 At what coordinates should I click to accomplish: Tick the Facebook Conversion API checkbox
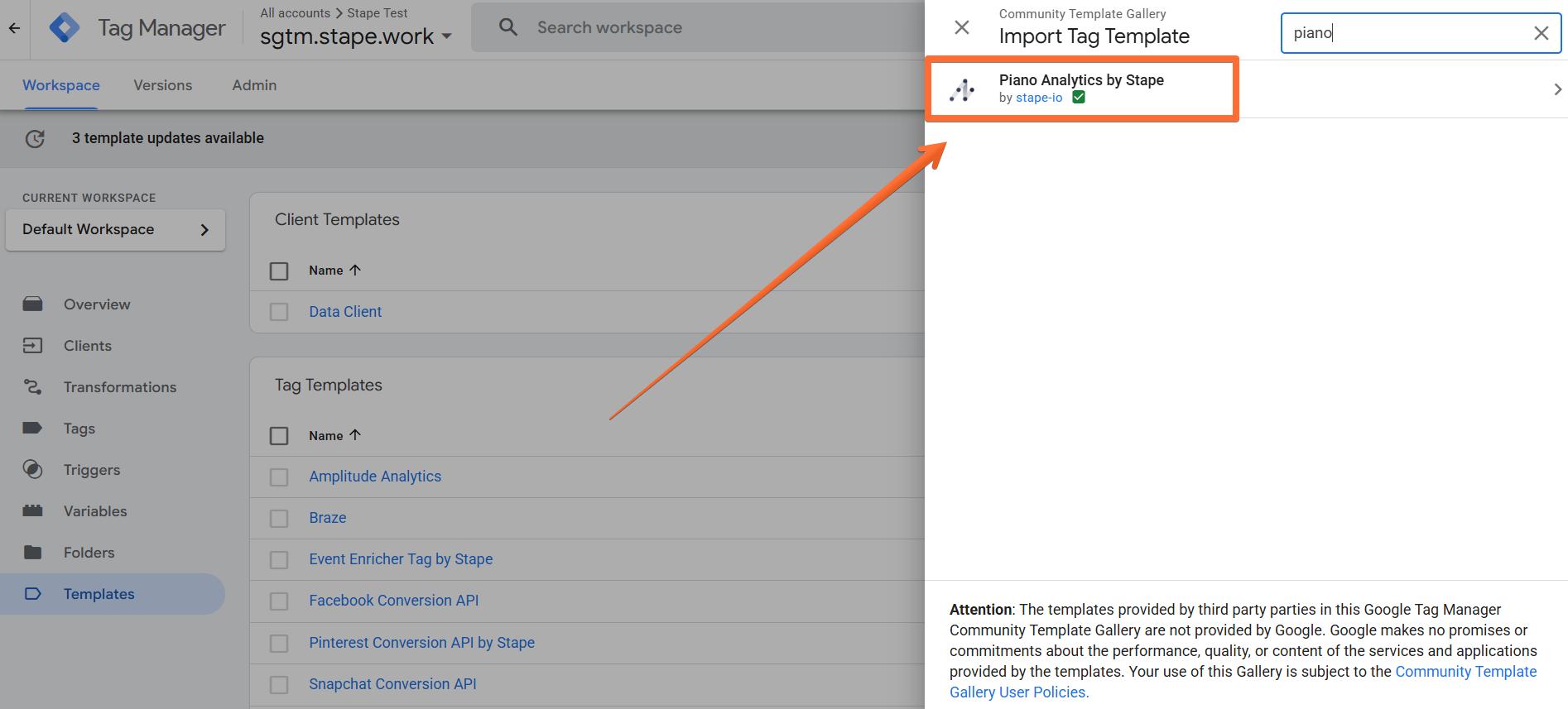click(279, 601)
